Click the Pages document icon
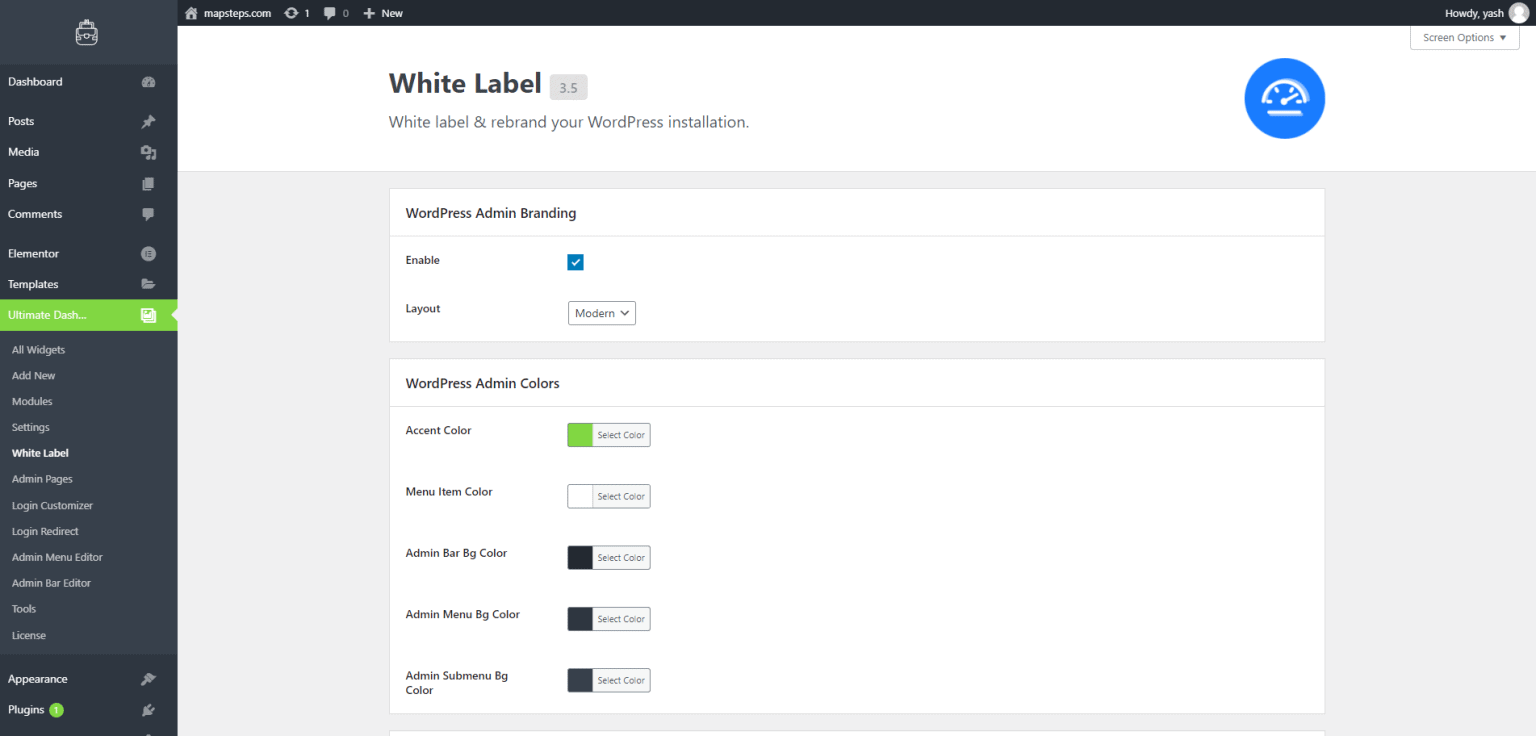Viewport: 1536px width, 736px height. click(148, 183)
